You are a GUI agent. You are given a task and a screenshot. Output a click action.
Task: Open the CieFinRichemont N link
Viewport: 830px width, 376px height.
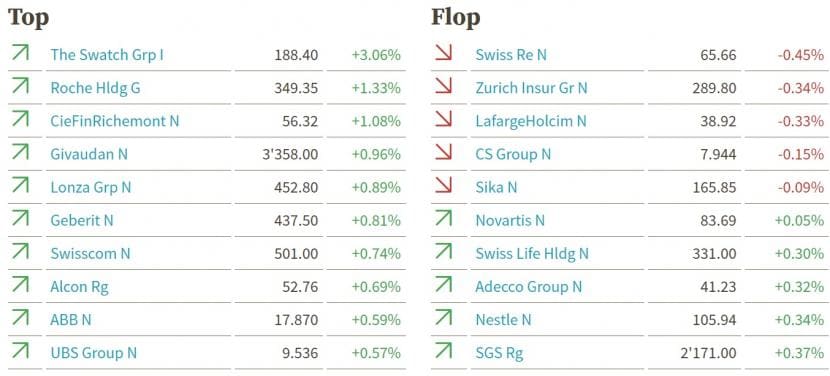pyautogui.click(x=115, y=121)
